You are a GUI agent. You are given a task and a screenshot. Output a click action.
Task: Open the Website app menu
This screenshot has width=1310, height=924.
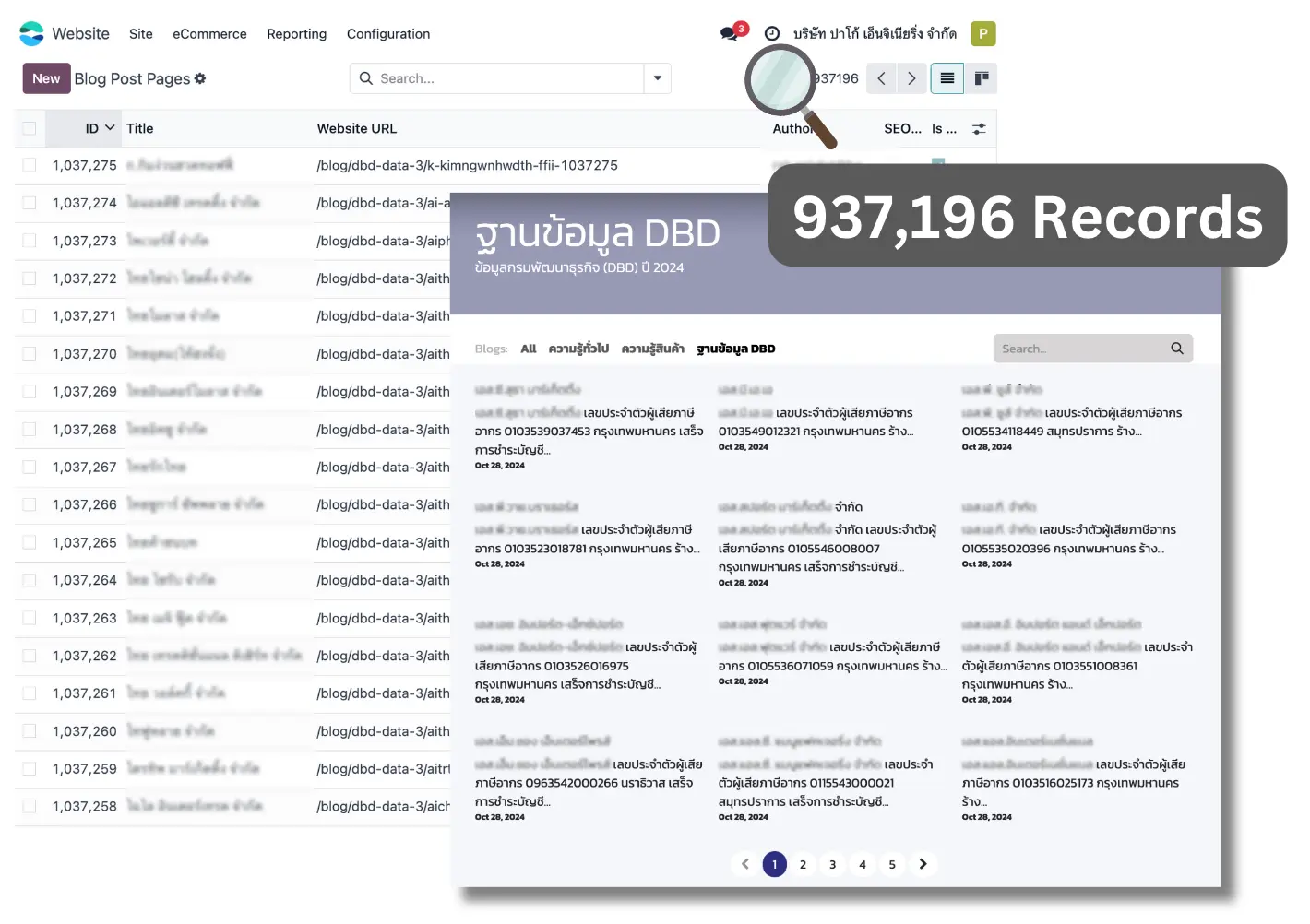point(80,33)
